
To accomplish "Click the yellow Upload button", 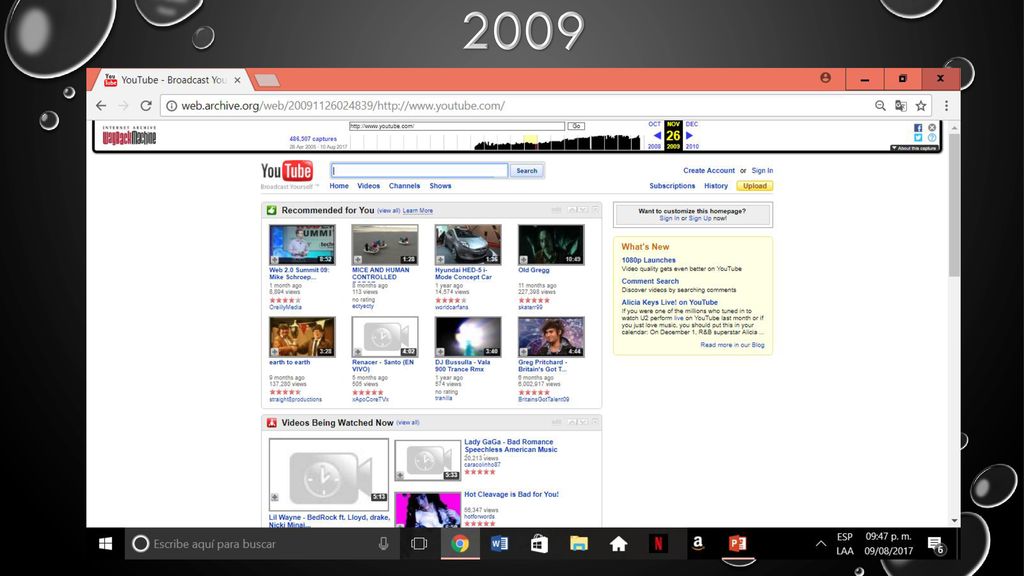I will pos(754,186).
